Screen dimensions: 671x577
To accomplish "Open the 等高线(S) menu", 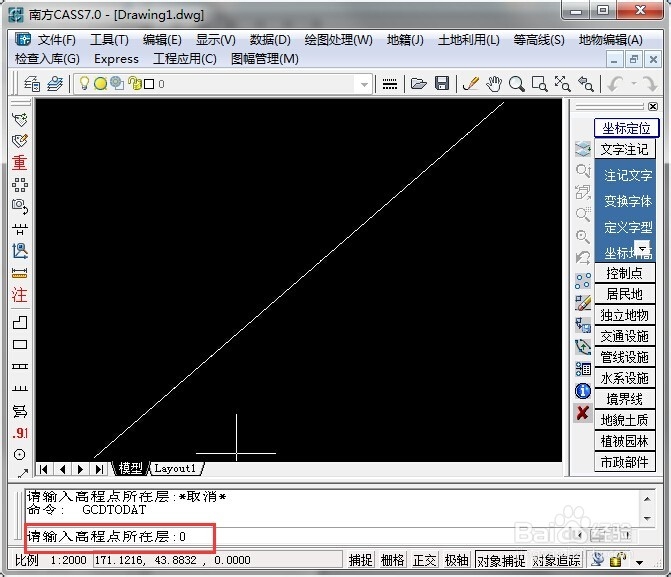I will (539, 40).
